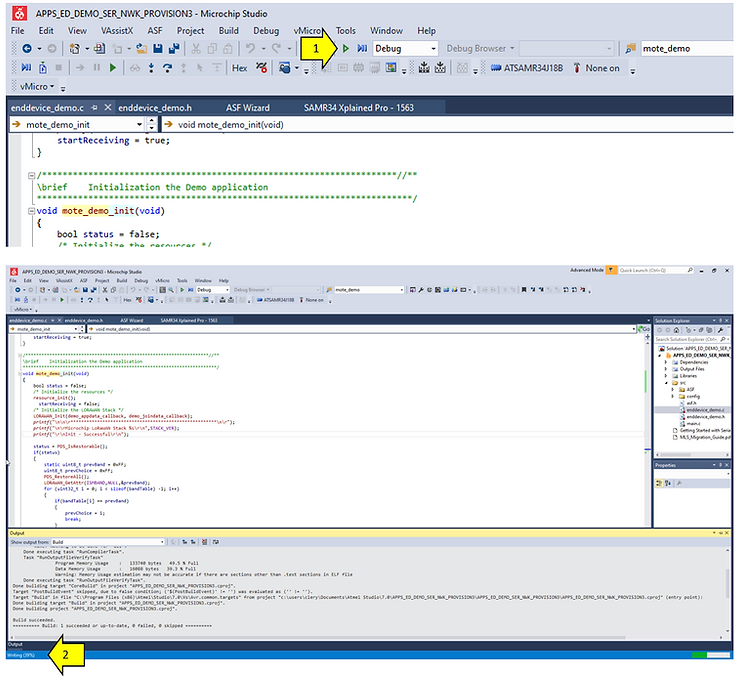Click Redo arrow in enlarged toolbar

(276, 48)
